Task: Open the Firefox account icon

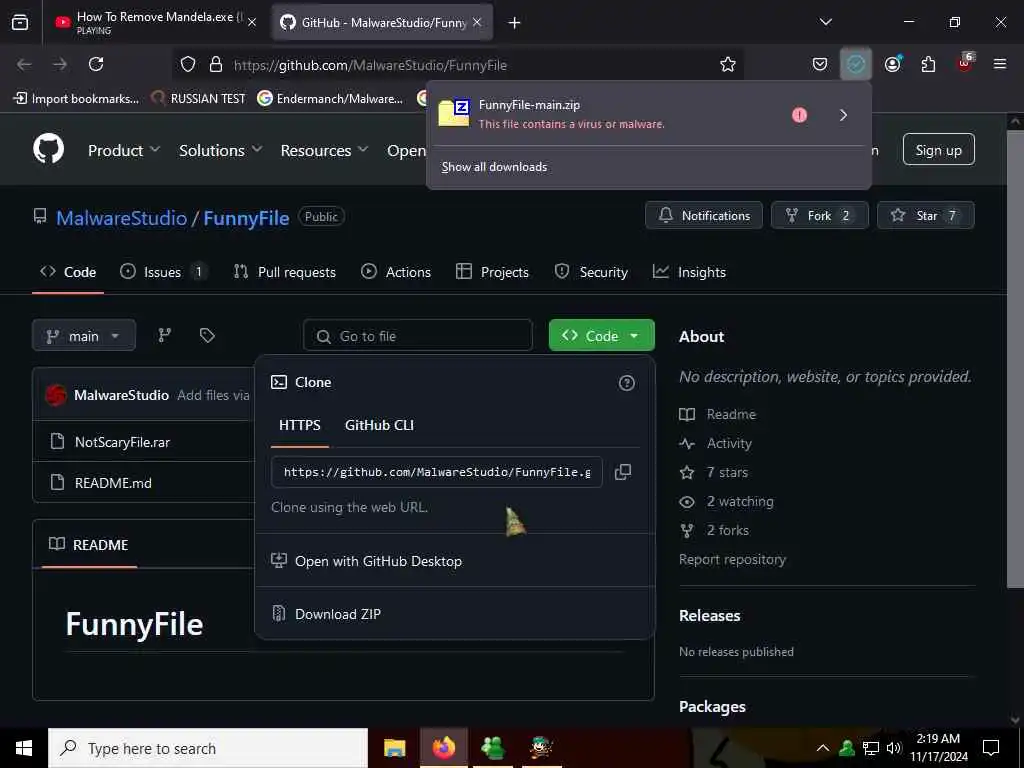Action: pyautogui.click(x=892, y=64)
